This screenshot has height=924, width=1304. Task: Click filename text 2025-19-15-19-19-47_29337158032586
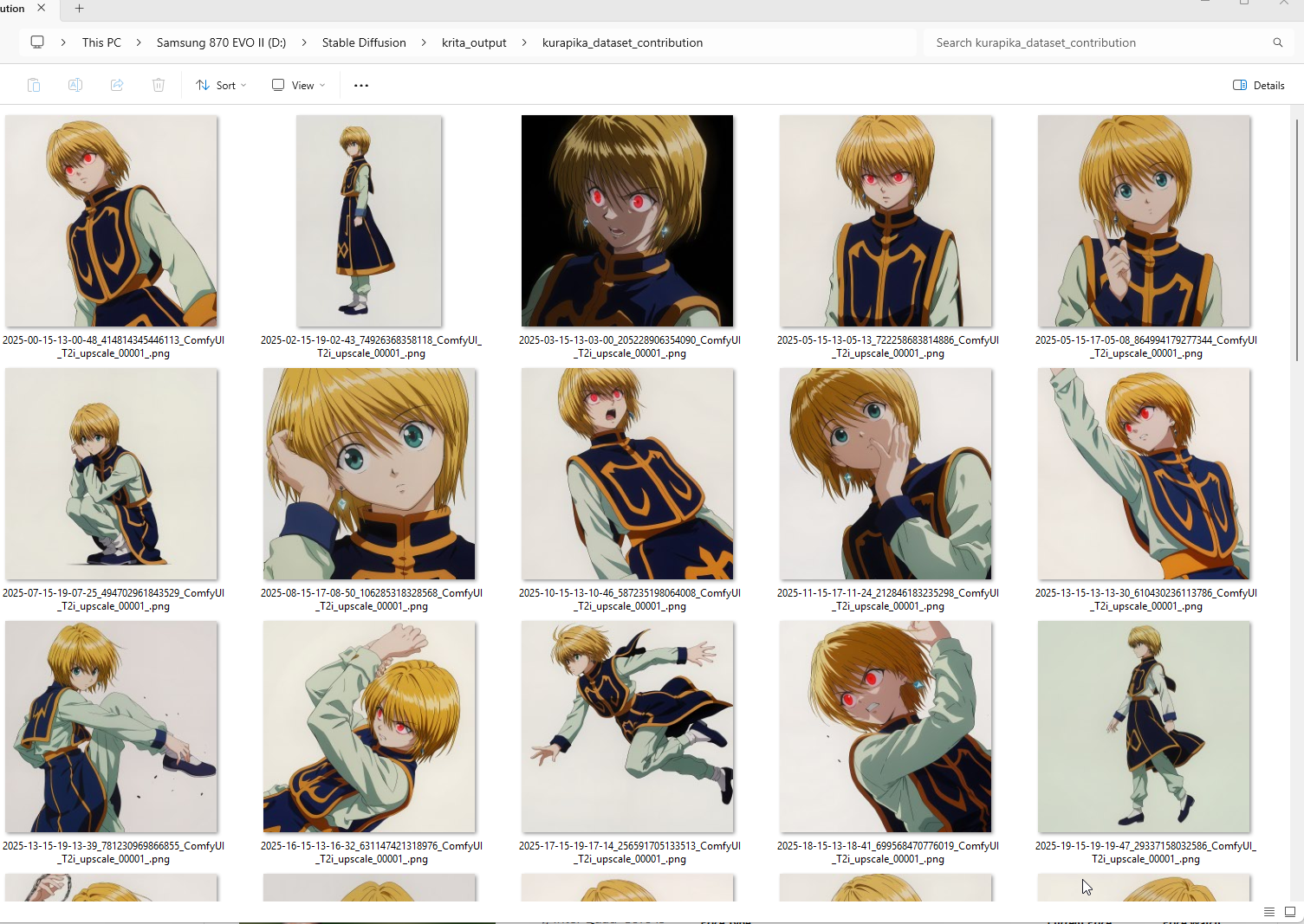(1145, 852)
